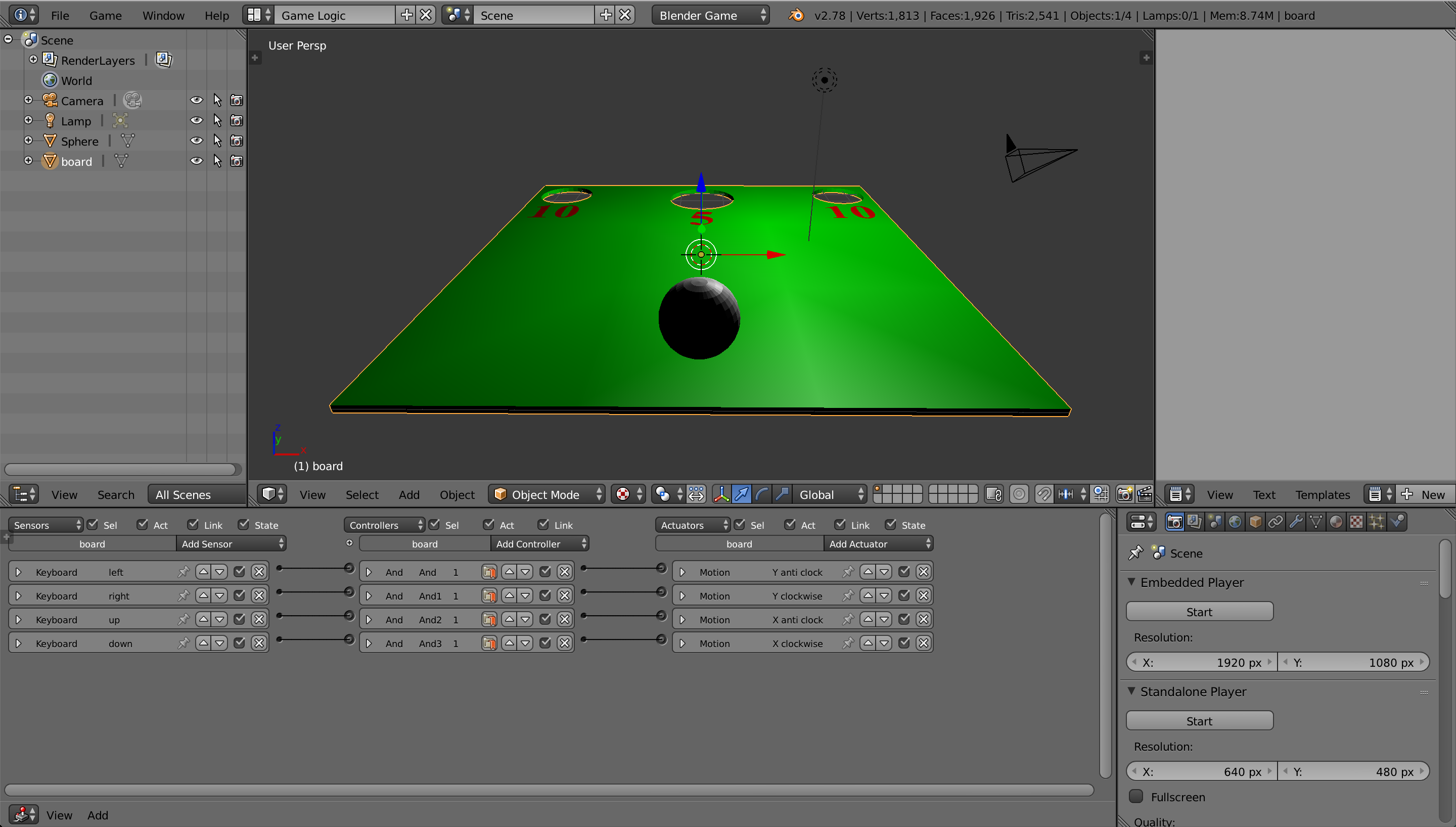Image resolution: width=1456 pixels, height=827 pixels.
Task: Toggle the snap magnet icon
Action: click(1044, 494)
